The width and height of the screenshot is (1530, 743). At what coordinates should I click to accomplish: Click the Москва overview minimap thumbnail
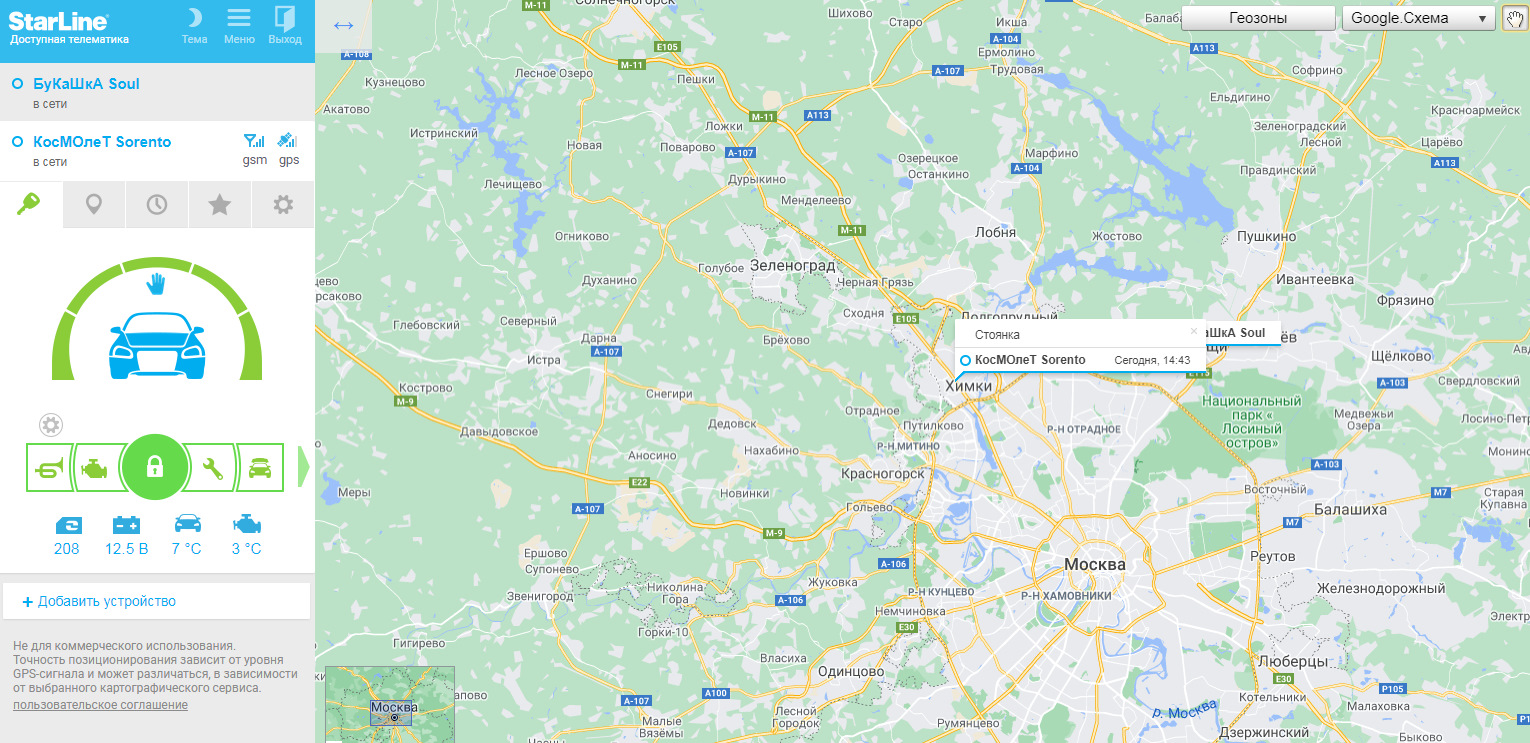[x=390, y=705]
